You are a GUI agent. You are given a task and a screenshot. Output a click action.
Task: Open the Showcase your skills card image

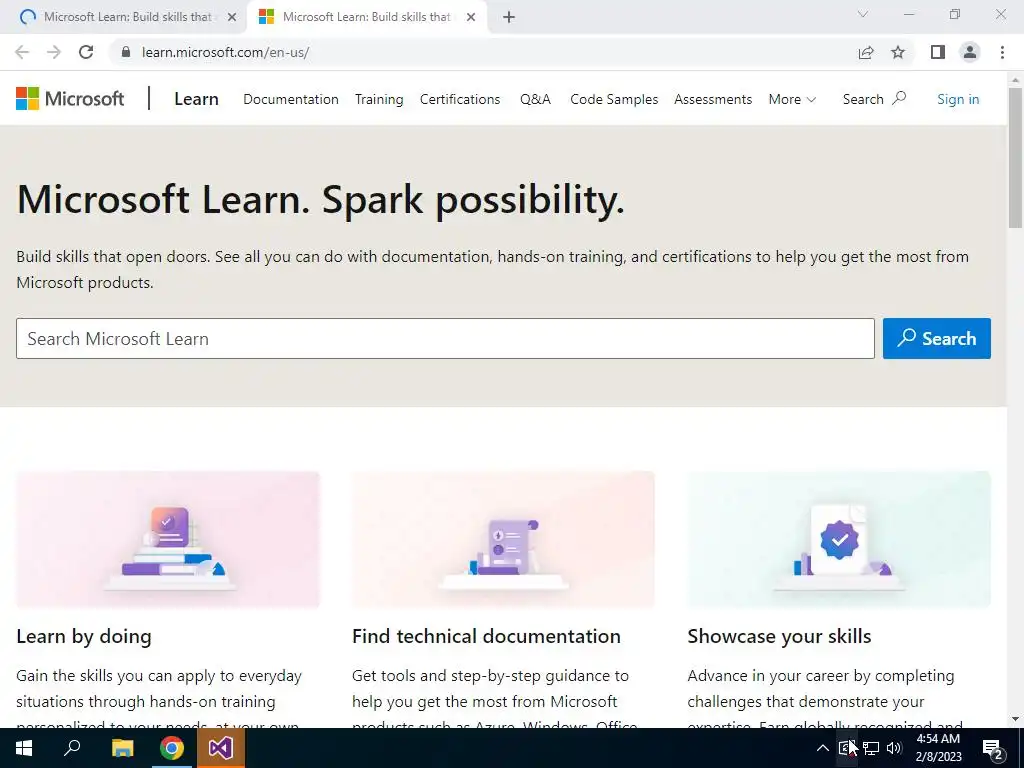coord(839,539)
